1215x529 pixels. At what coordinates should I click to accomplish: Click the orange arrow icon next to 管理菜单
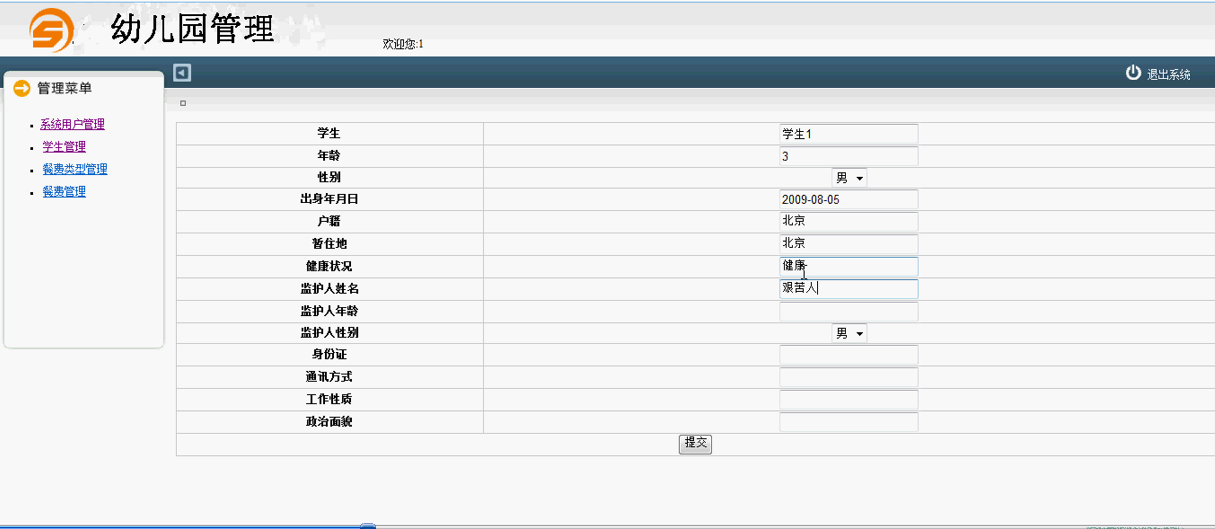click(x=22, y=89)
